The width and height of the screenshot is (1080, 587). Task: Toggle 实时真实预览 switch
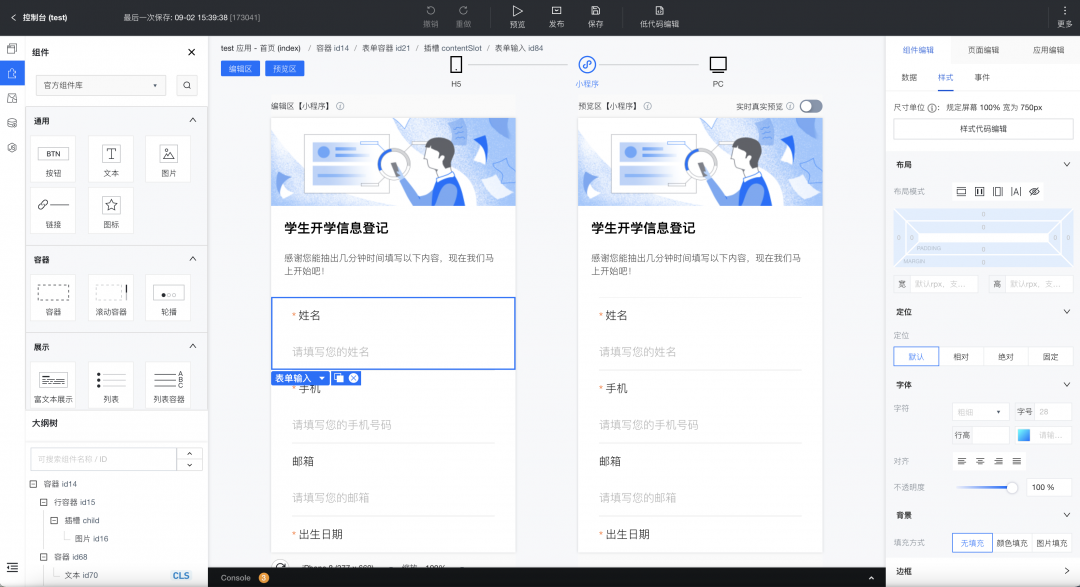811,106
